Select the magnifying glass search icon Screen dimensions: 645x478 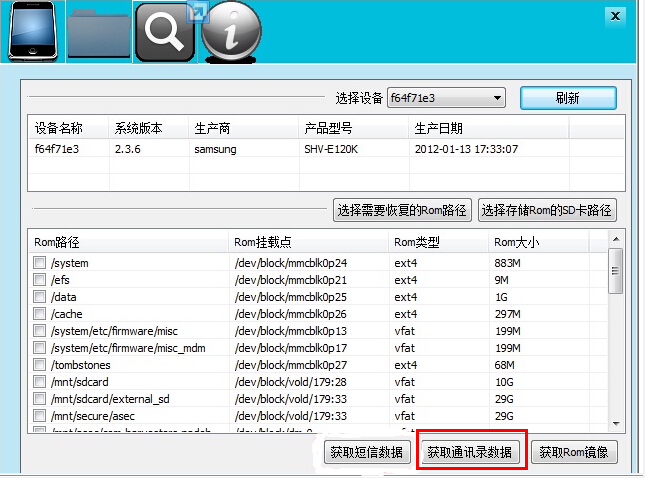(x=164, y=34)
